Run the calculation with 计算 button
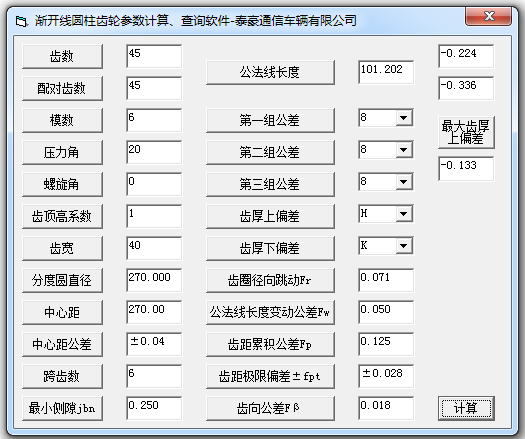Viewport: 525px width, 439px height. pyautogui.click(x=466, y=409)
